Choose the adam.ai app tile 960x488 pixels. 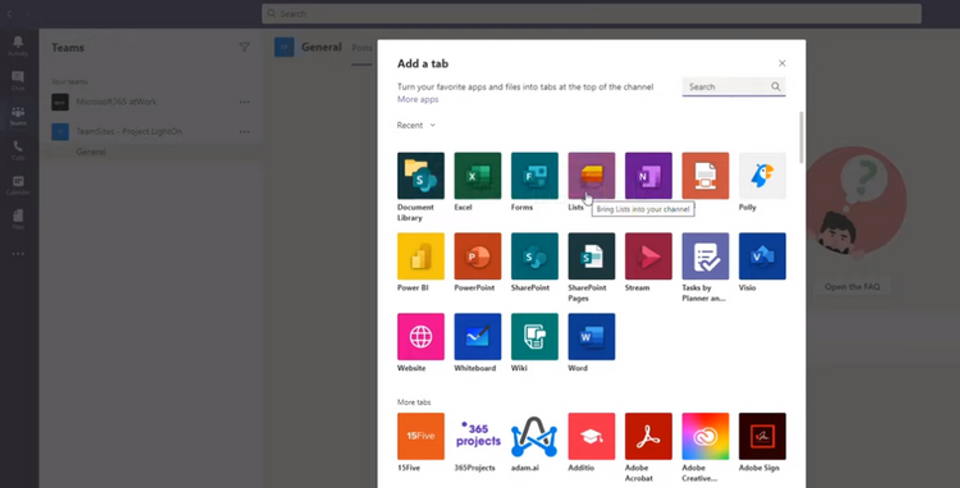(x=534, y=436)
